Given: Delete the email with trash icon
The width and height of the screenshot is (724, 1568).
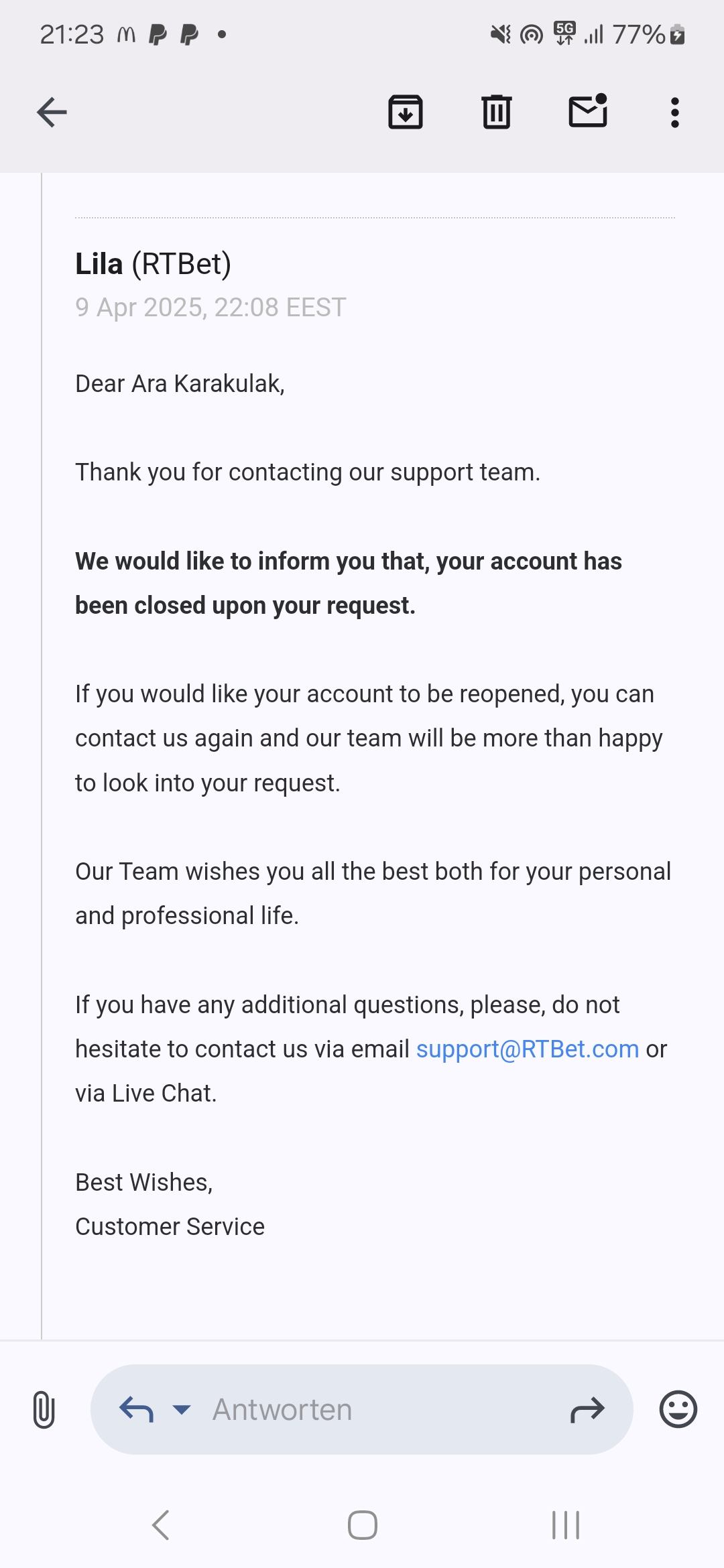Looking at the screenshot, I should click(496, 112).
